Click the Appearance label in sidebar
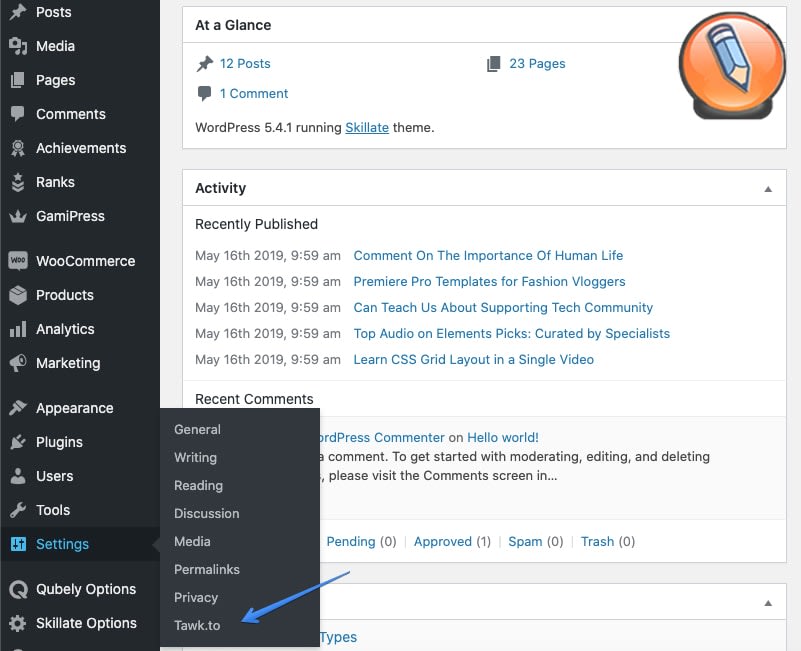801x651 pixels. tap(75, 408)
